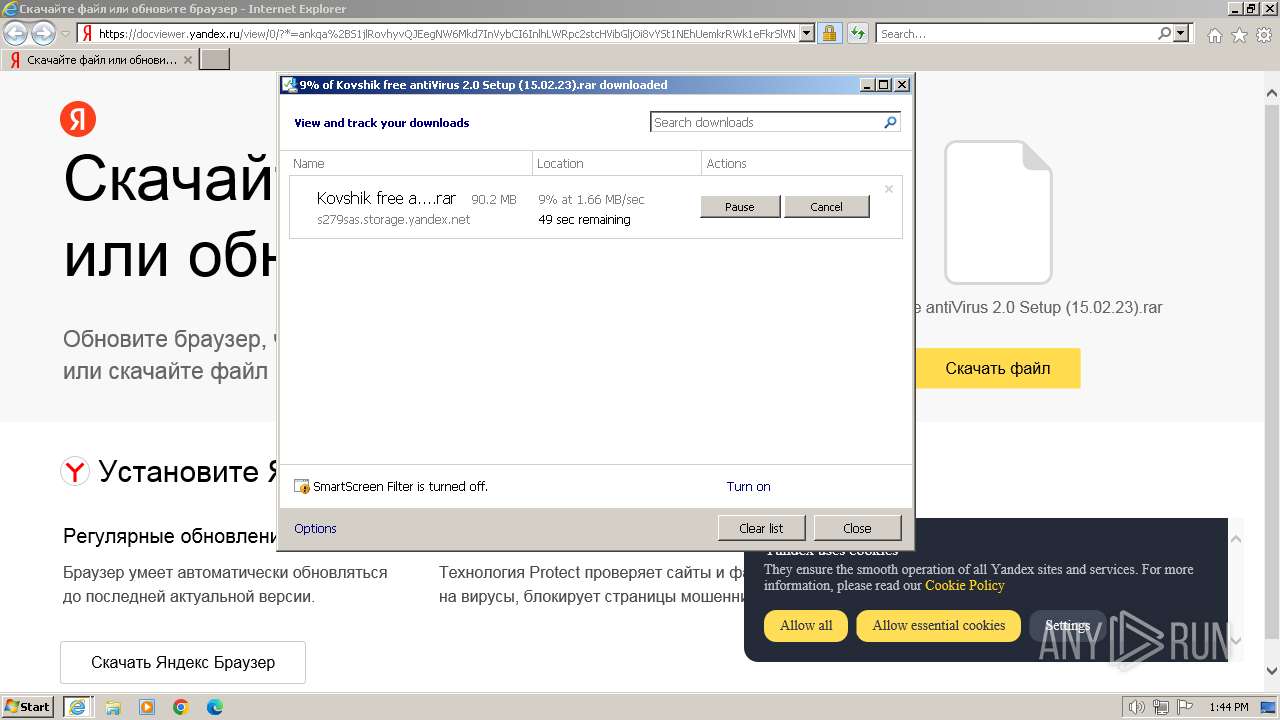This screenshot has height=720, width=1280.
Task: Click the file document thumbnail on page
Action: (998, 212)
